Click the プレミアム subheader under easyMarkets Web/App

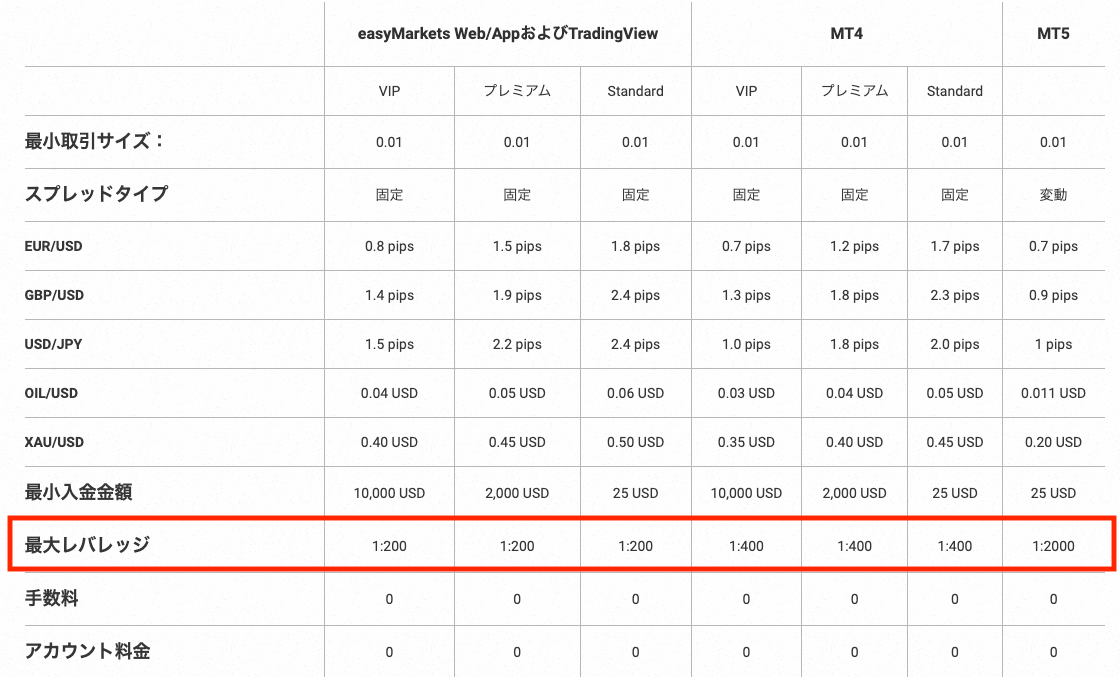[517, 91]
